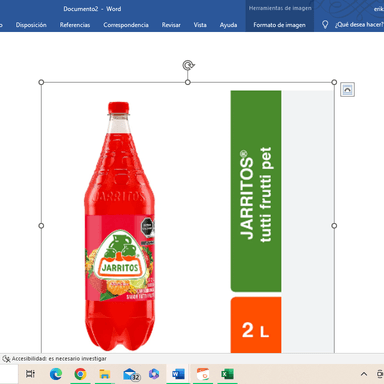Click Task View button in taskbar
Viewport: 384px width, 384px height.
(x=31, y=374)
